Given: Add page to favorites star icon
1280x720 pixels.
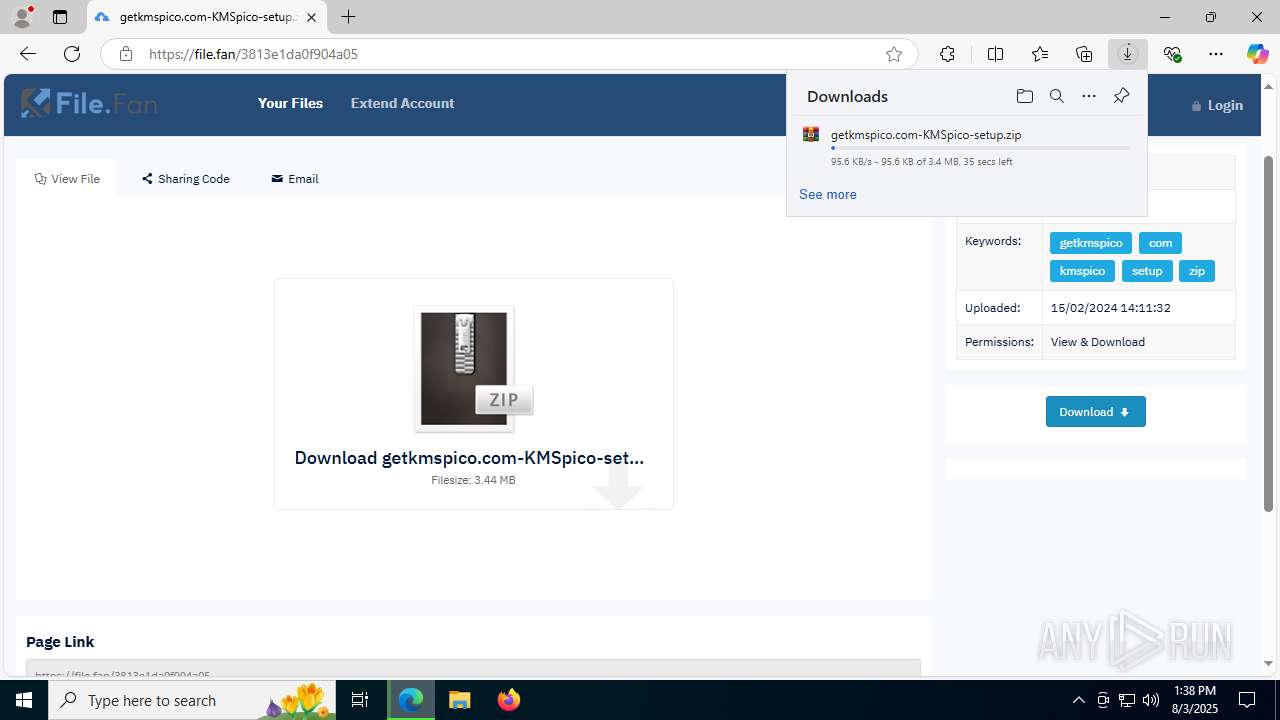Looking at the screenshot, I should click(894, 54).
